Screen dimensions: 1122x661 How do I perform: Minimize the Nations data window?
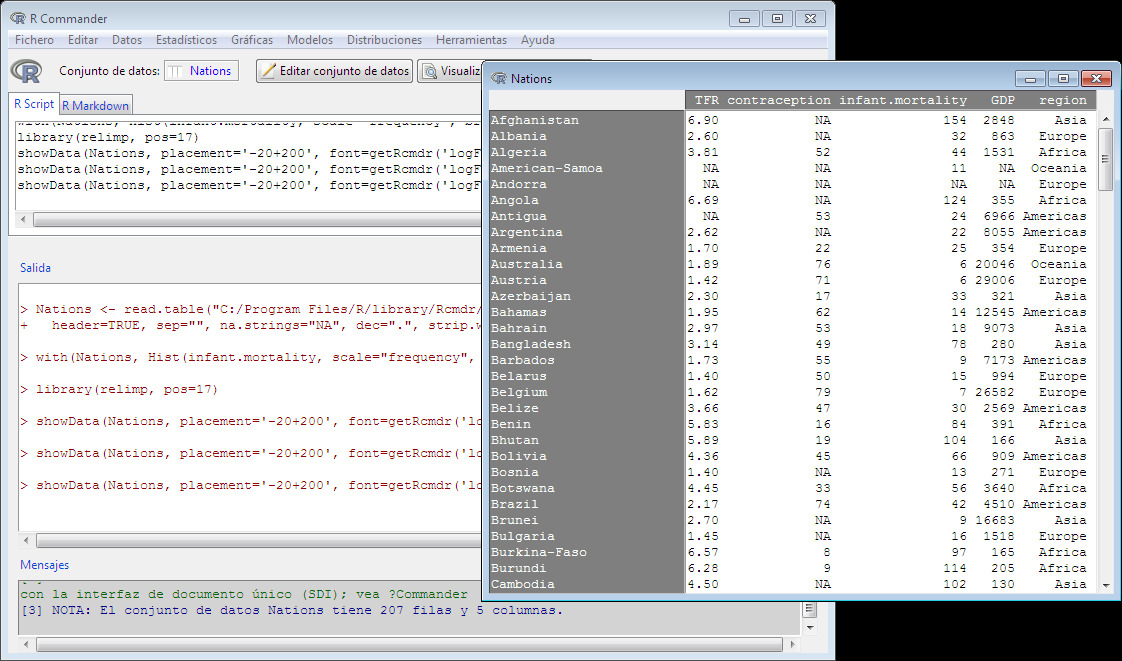(x=1031, y=79)
